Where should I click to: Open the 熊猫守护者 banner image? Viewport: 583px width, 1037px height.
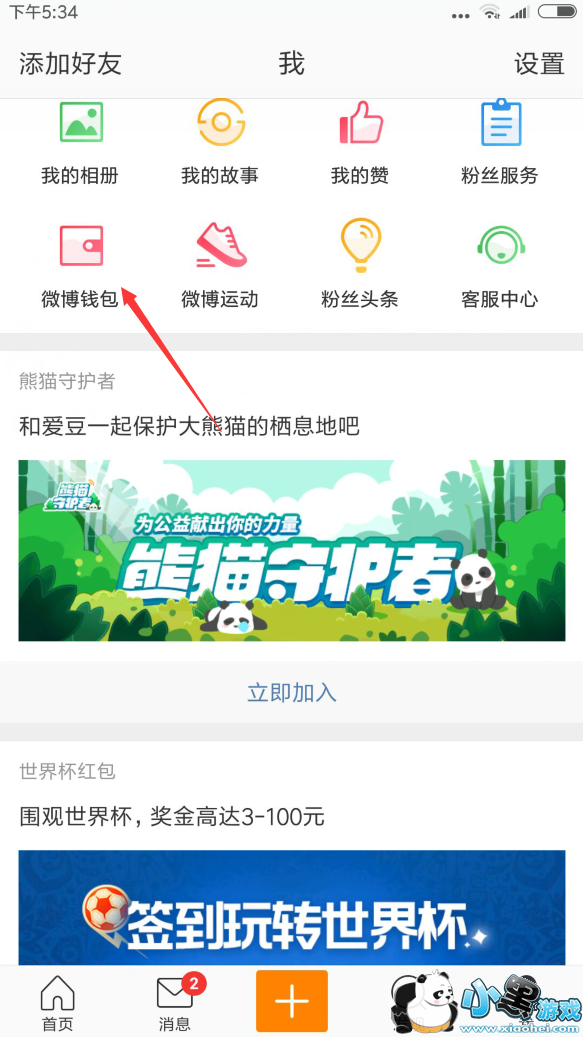pyautogui.click(x=292, y=550)
